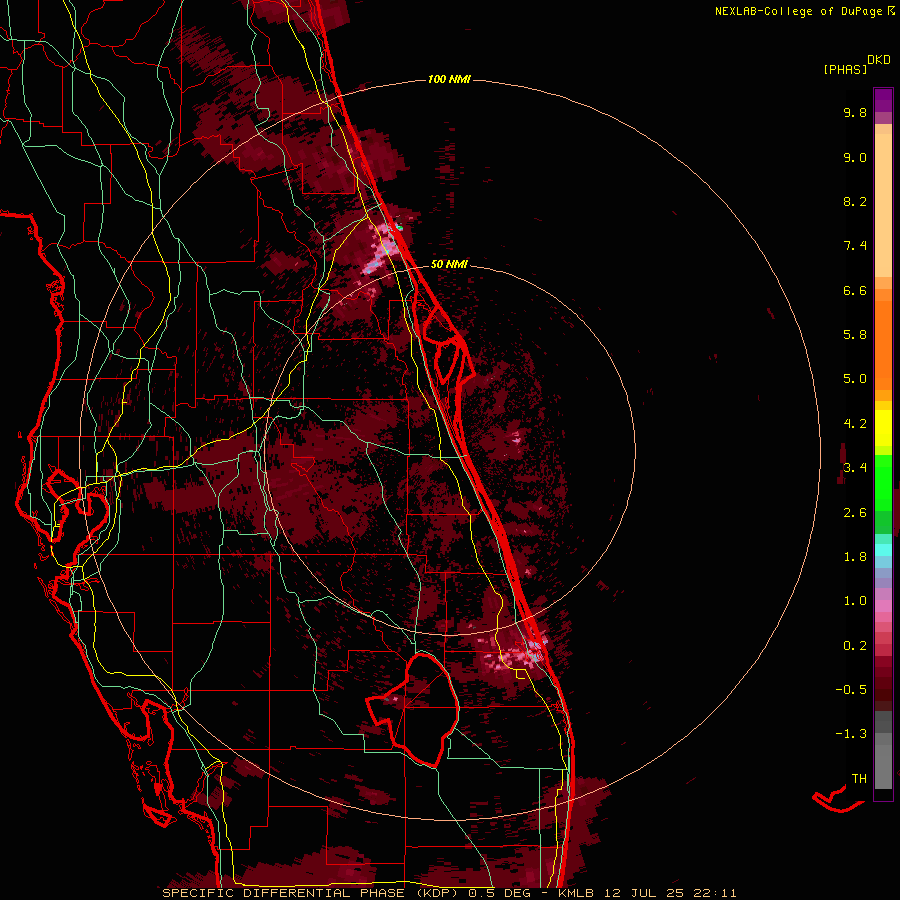
Task: Click the high-KDP storm core north of the 50 NMI label
Action: click(x=383, y=247)
